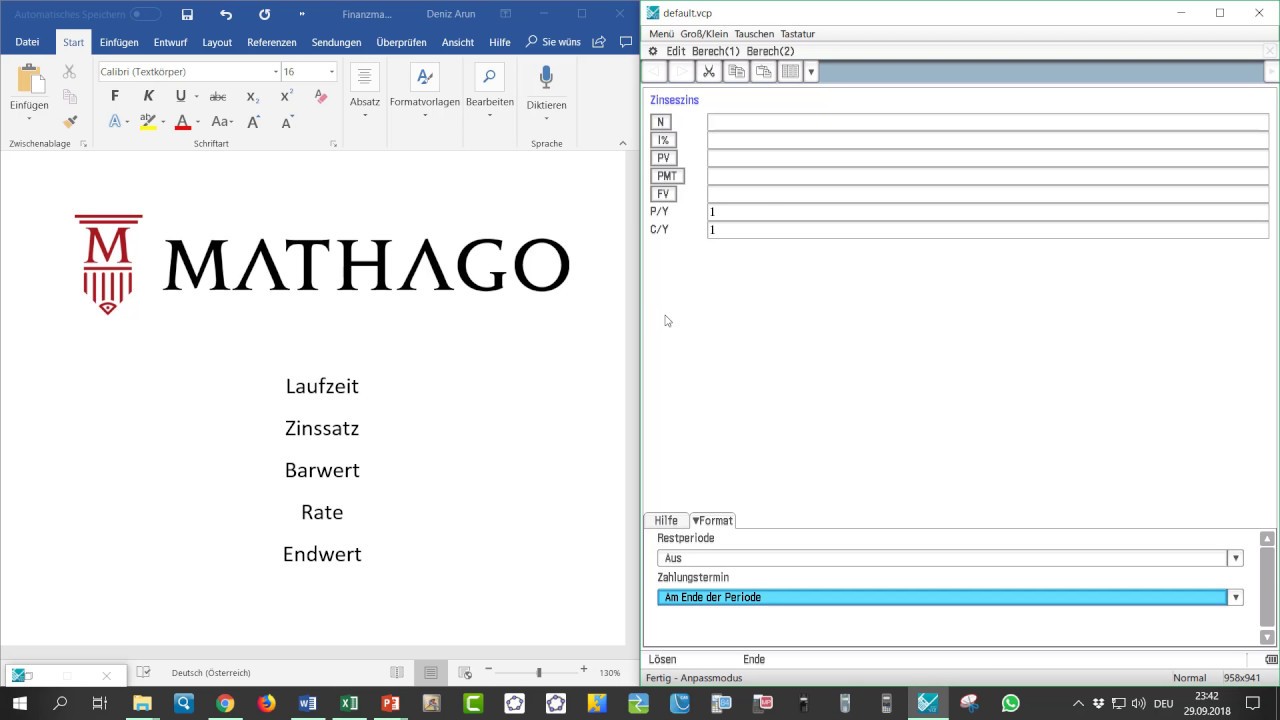Toggle strikethrough (abc) formatting
This screenshot has height=720, width=1280.
point(218,97)
